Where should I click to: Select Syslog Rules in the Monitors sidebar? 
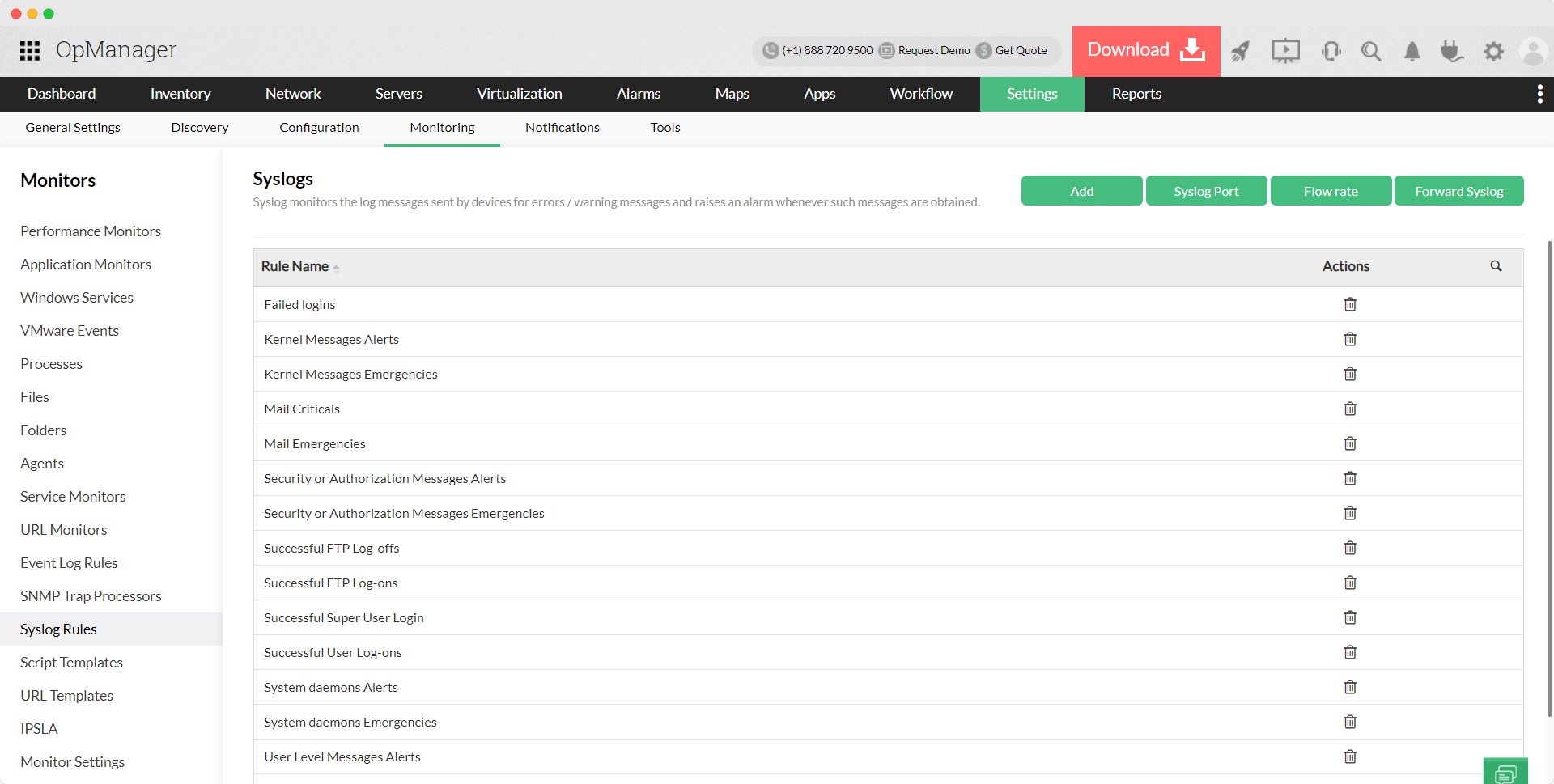click(x=58, y=629)
